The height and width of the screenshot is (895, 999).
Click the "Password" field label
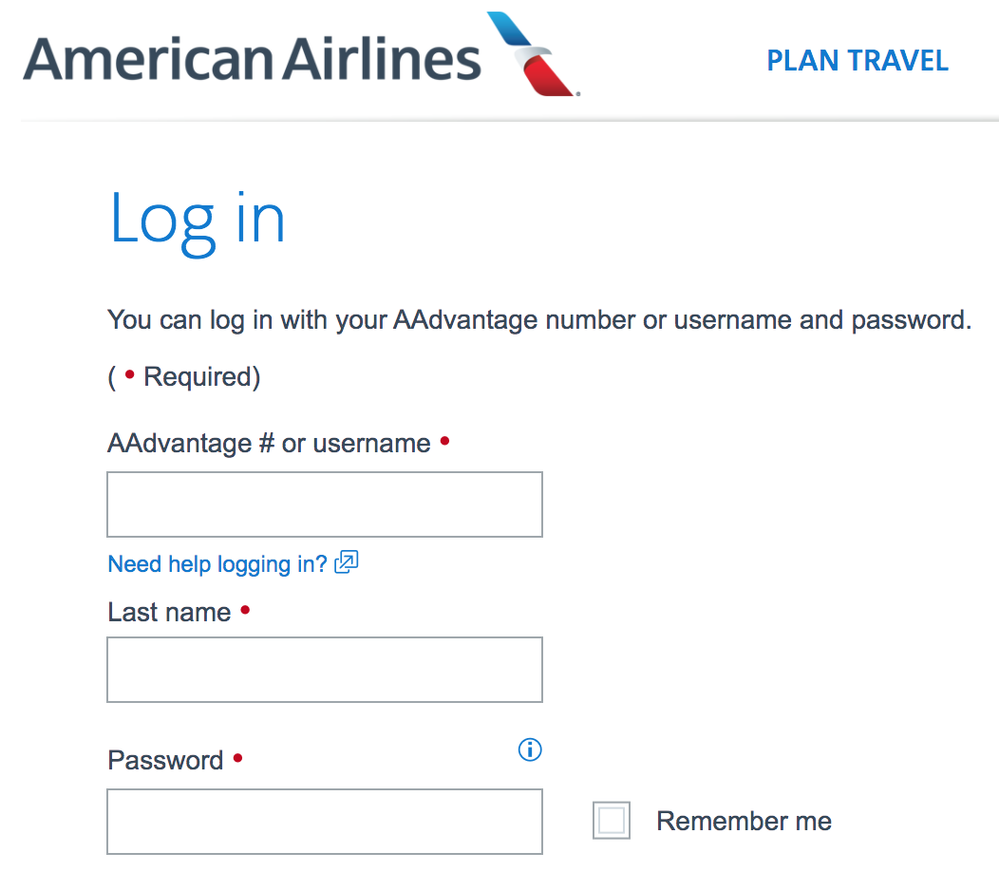pyautogui.click(x=165, y=760)
